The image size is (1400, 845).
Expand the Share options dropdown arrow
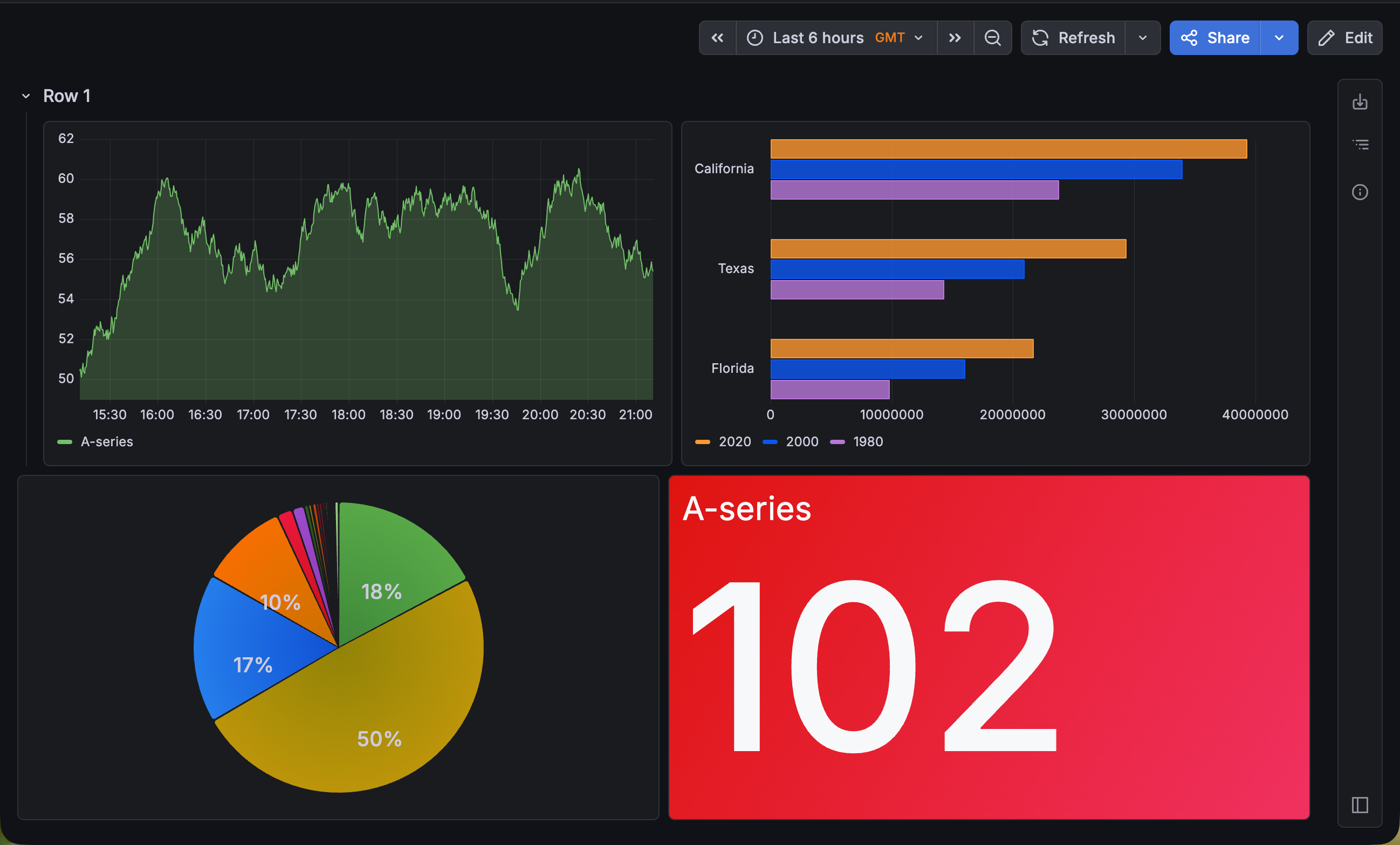pyautogui.click(x=1279, y=38)
